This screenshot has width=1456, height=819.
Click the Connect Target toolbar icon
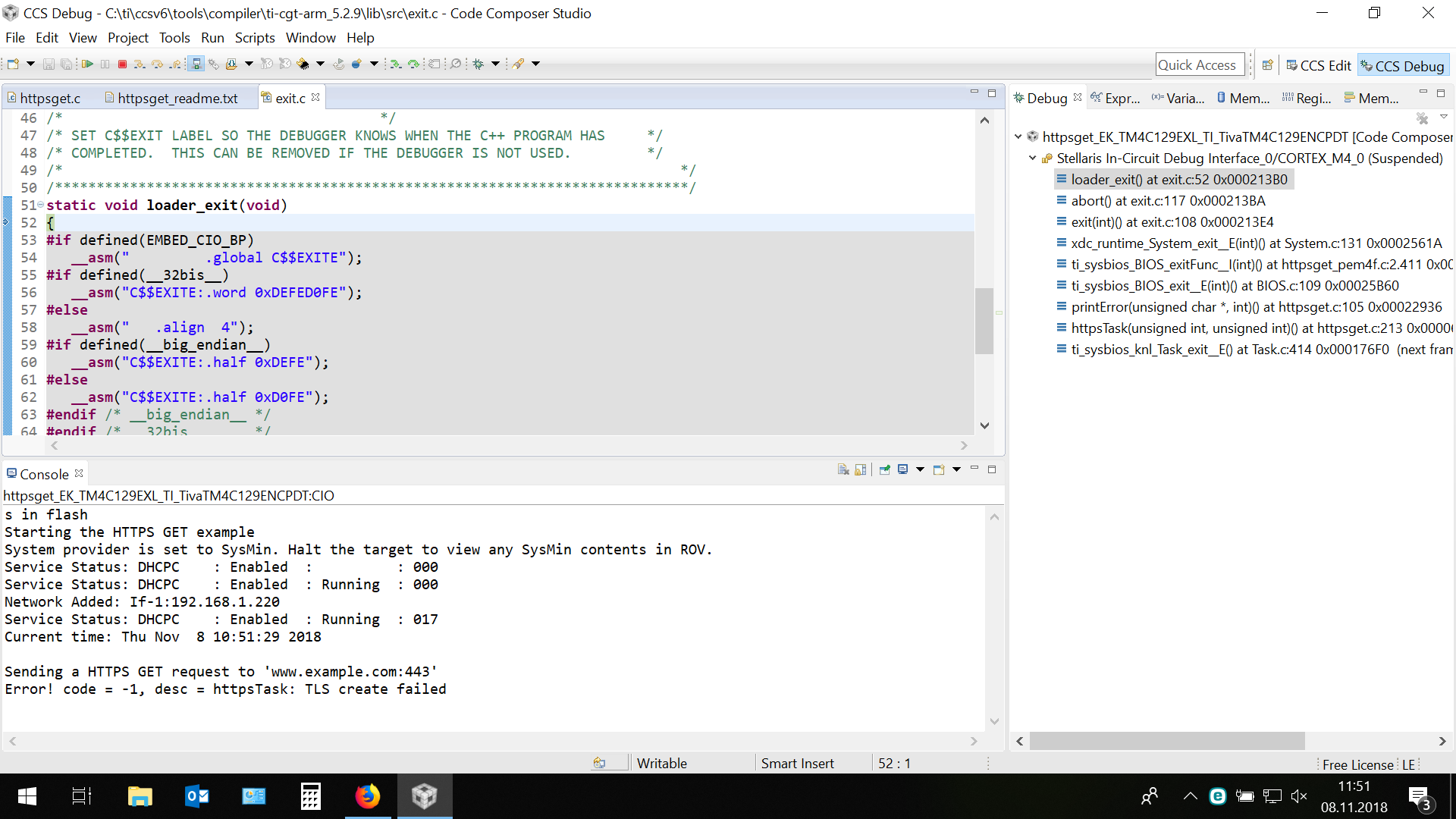coord(196,64)
